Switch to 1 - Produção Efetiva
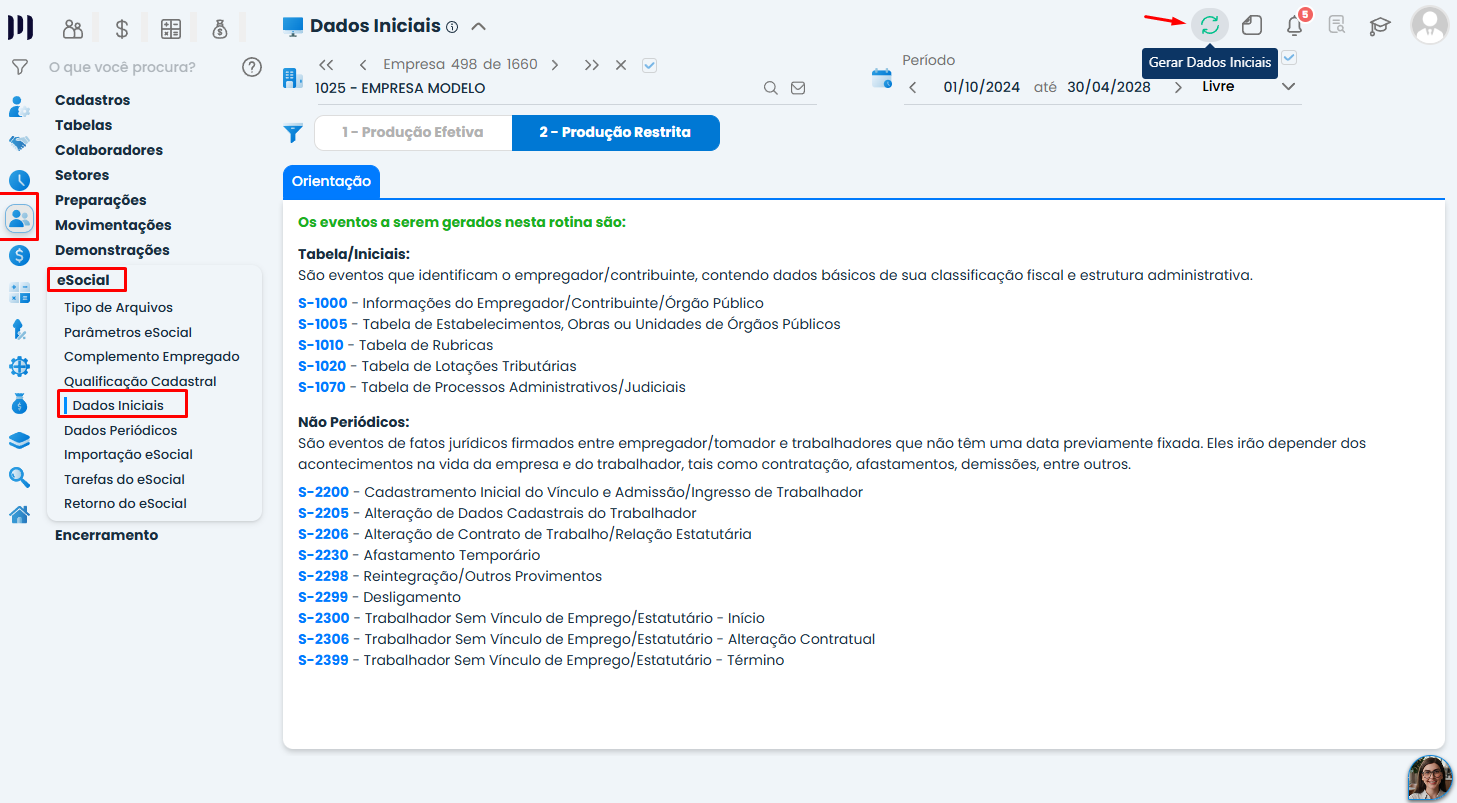Screen dimensions: 1457x803 (413, 133)
